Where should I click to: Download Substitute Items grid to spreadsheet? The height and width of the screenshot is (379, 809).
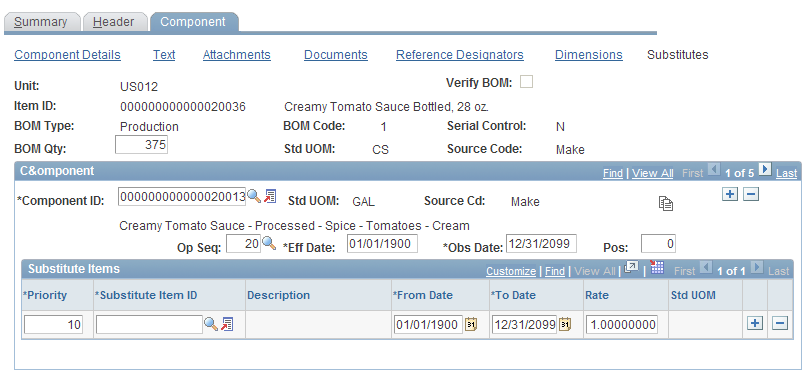point(656,268)
